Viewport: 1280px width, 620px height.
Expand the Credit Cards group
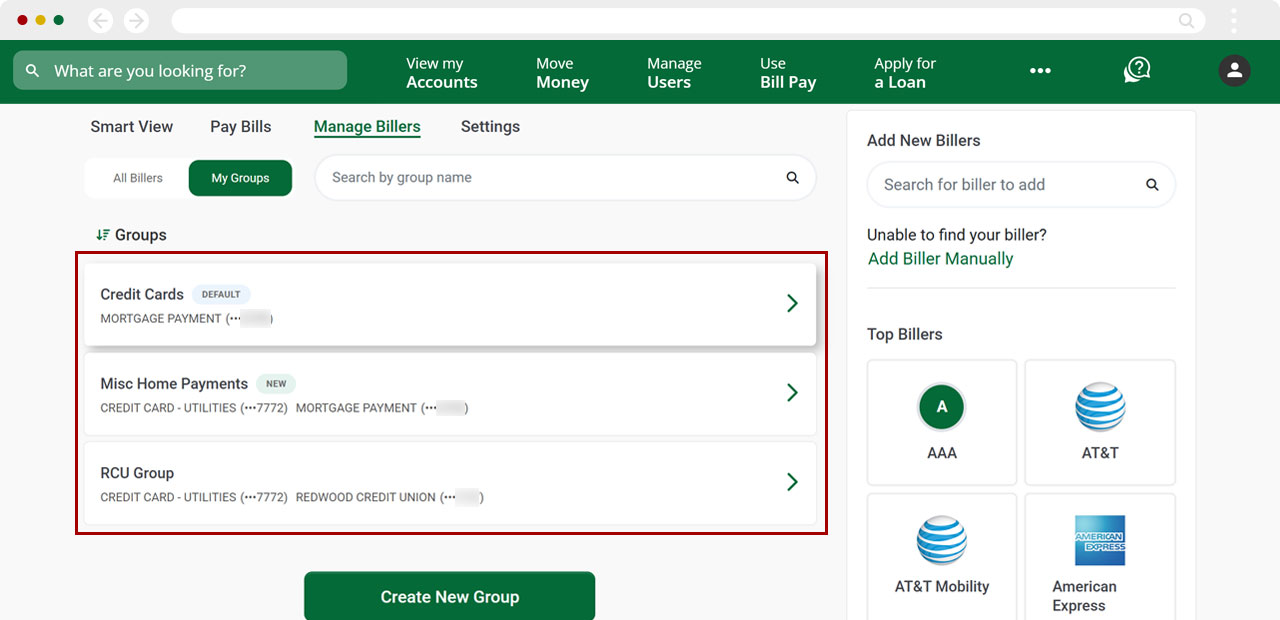(x=792, y=303)
